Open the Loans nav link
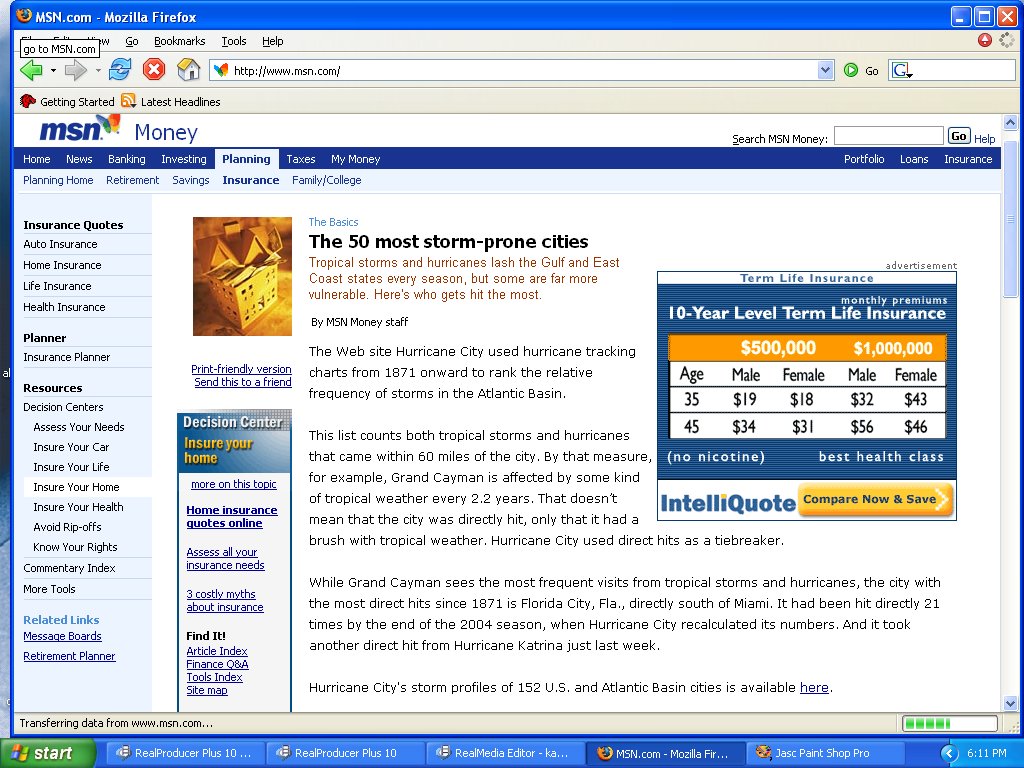1024x768 pixels. pos(914,159)
